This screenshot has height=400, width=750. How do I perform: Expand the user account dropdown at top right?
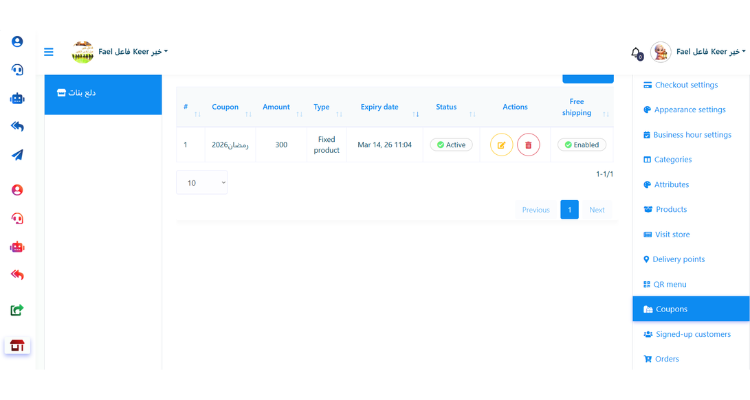708,52
